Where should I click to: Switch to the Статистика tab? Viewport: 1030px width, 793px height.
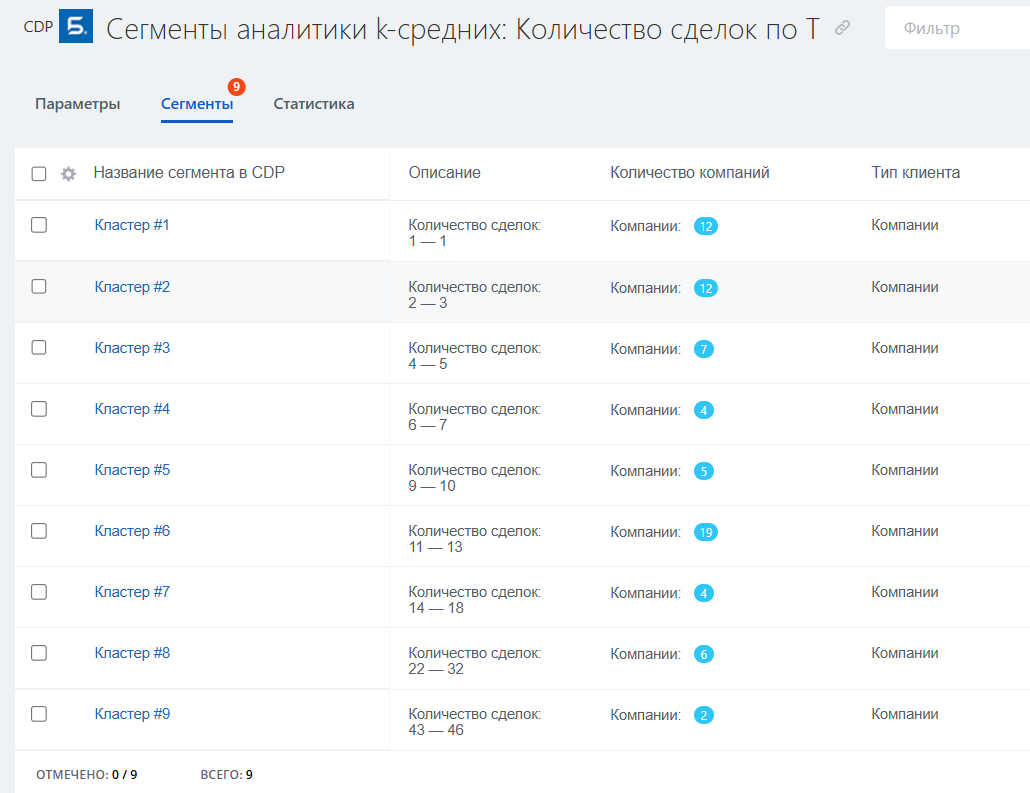pyautogui.click(x=314, y=104)
